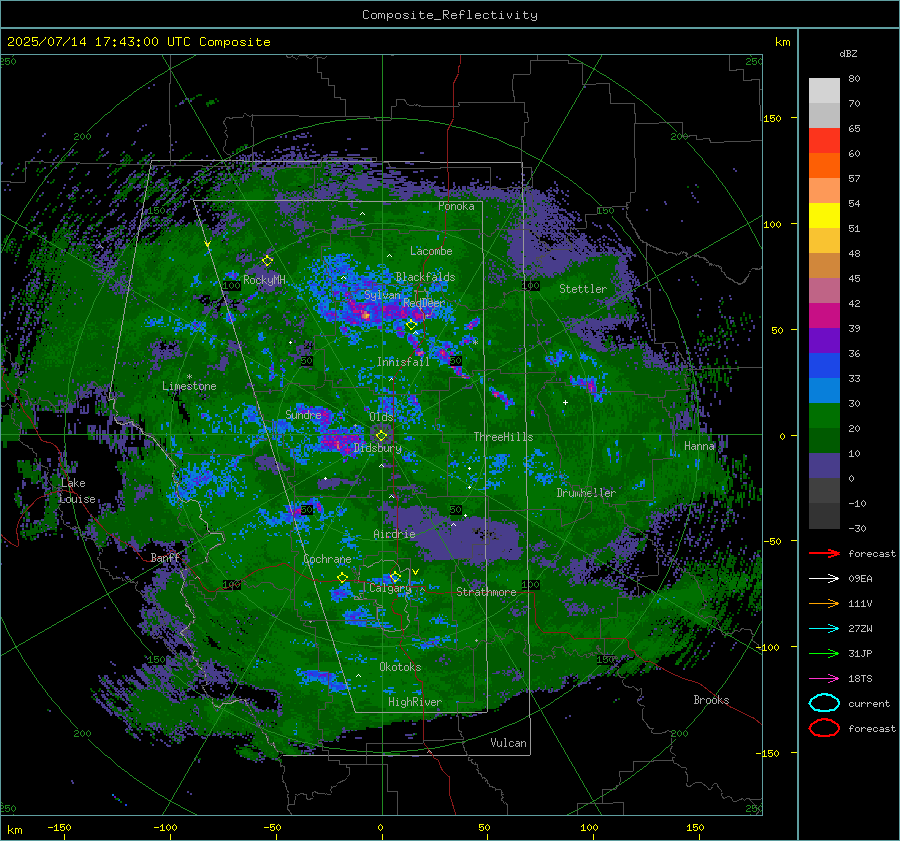Click the 18TS legend label text
Viewport: 900px width, 841px height.
click(x=860, y=679)
